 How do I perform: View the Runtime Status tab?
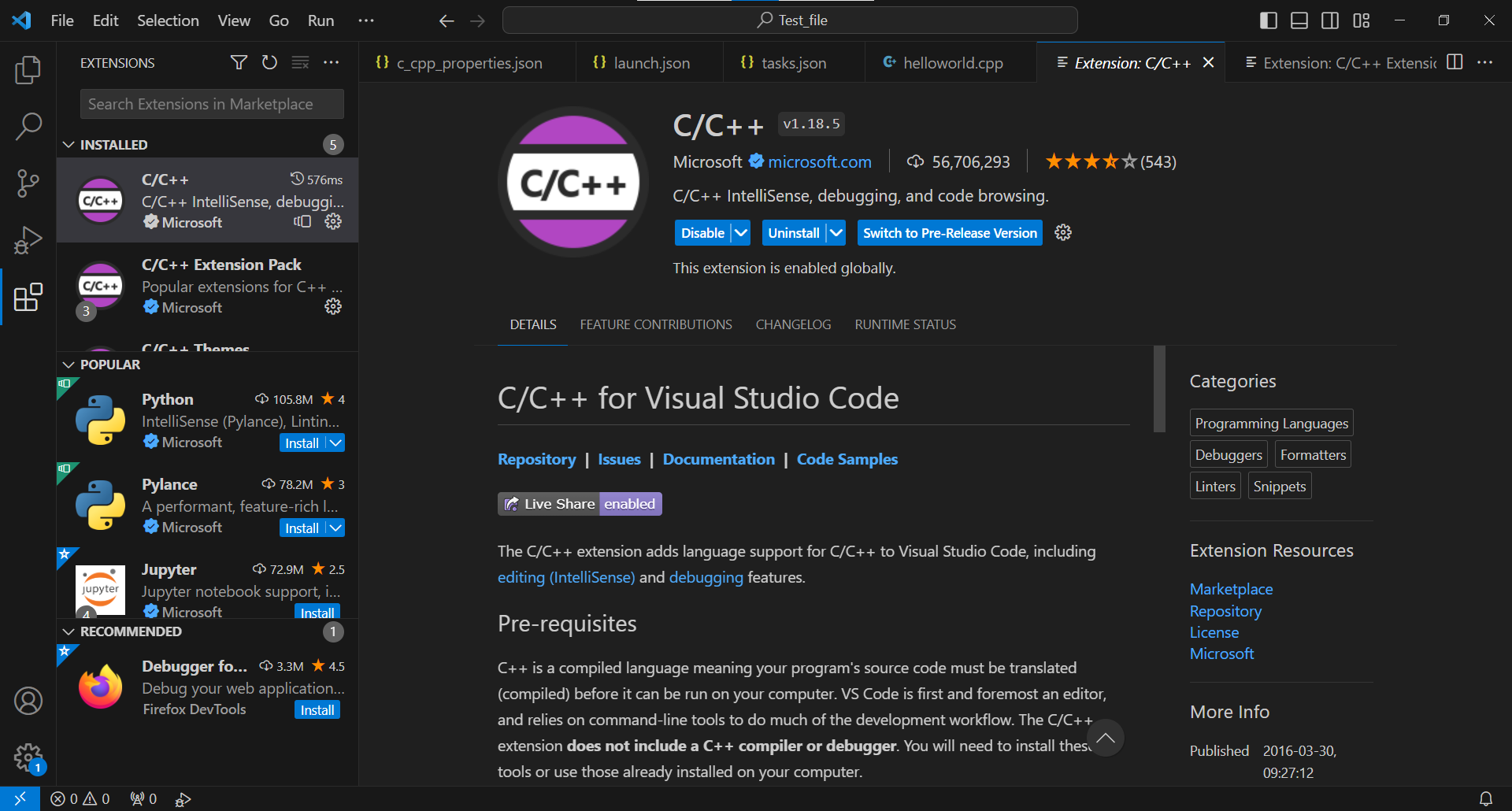pyautogui.click(x=906, y=324)
